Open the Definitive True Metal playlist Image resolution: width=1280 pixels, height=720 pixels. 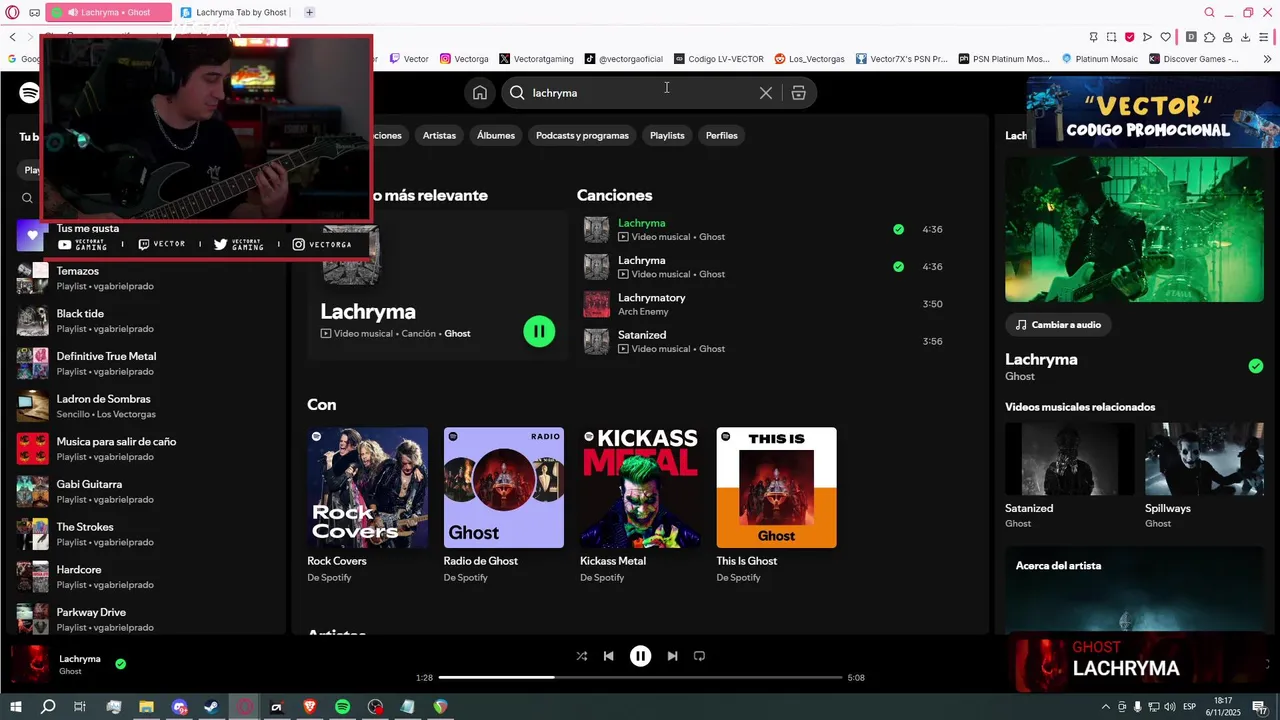[145, 363]
